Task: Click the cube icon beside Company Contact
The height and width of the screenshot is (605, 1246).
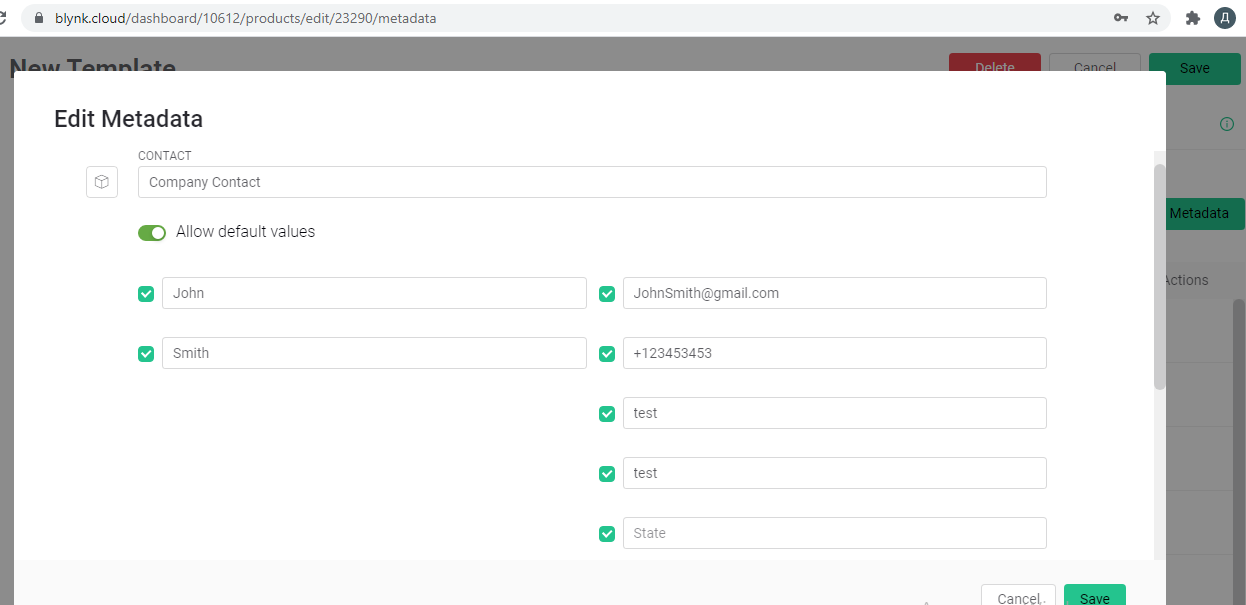Action: (x=102, y=182)
